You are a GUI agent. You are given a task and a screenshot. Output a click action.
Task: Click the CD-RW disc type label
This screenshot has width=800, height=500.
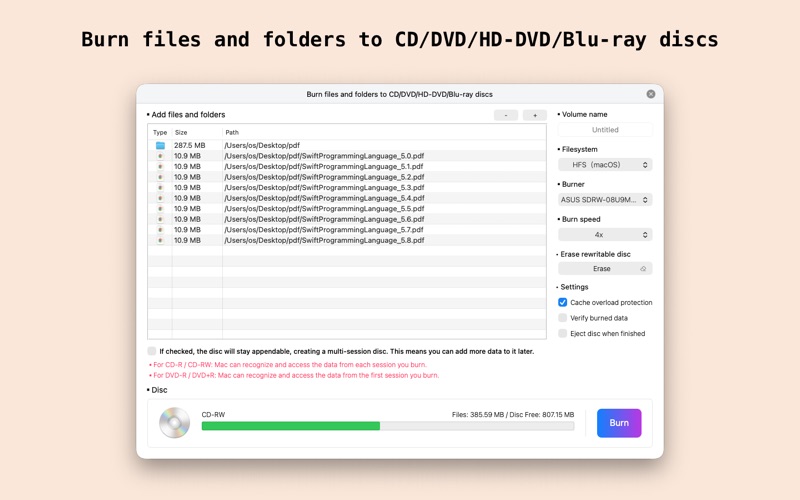213,415
